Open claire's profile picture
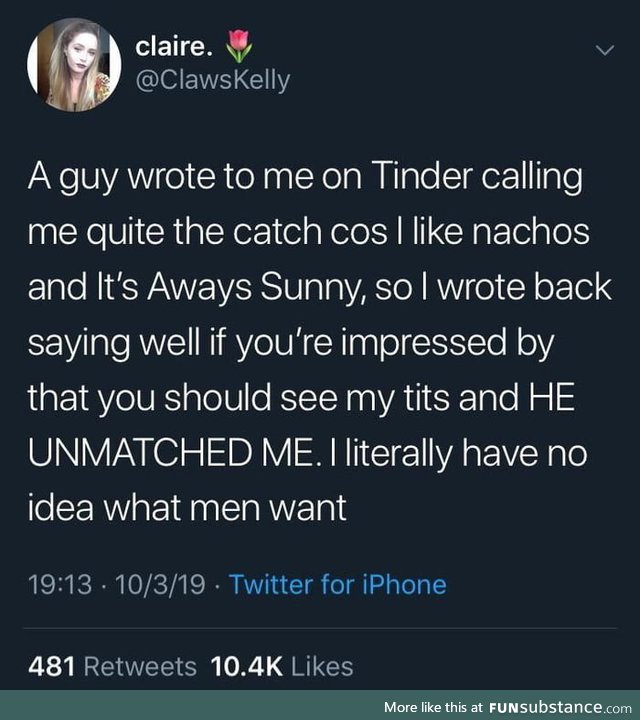 74,65
